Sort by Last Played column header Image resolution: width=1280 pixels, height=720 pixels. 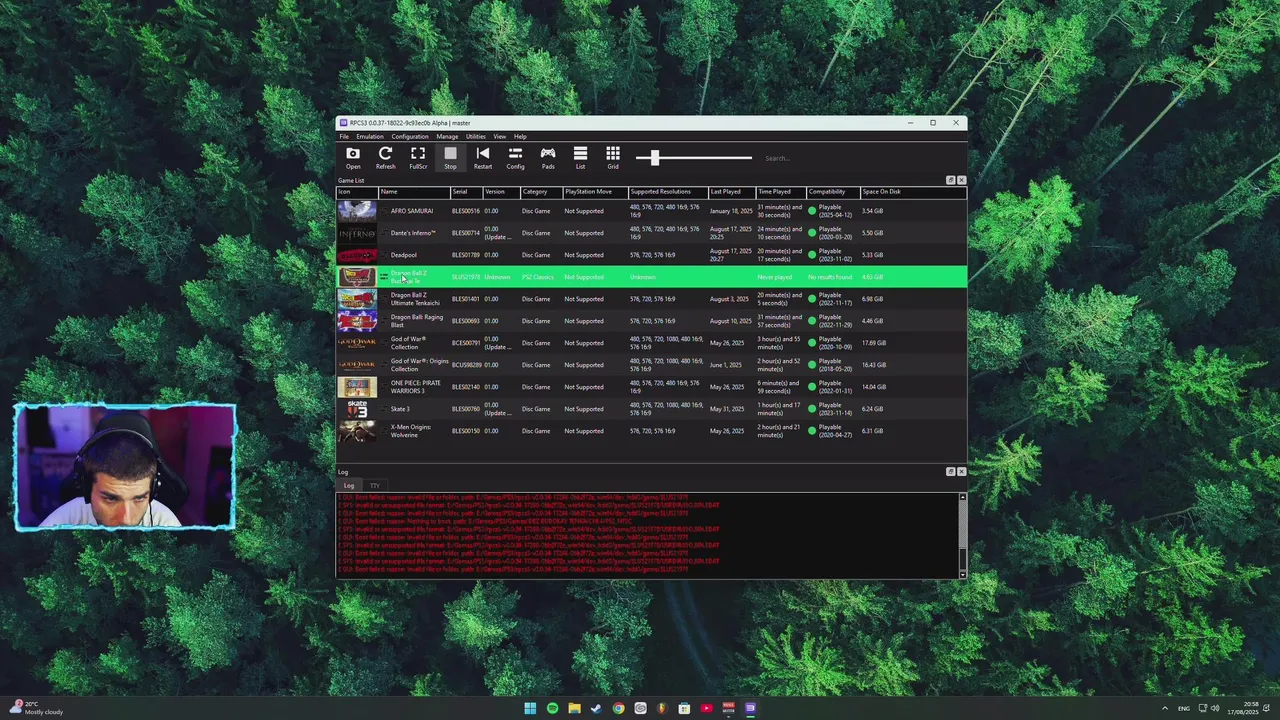pos(731,192)
